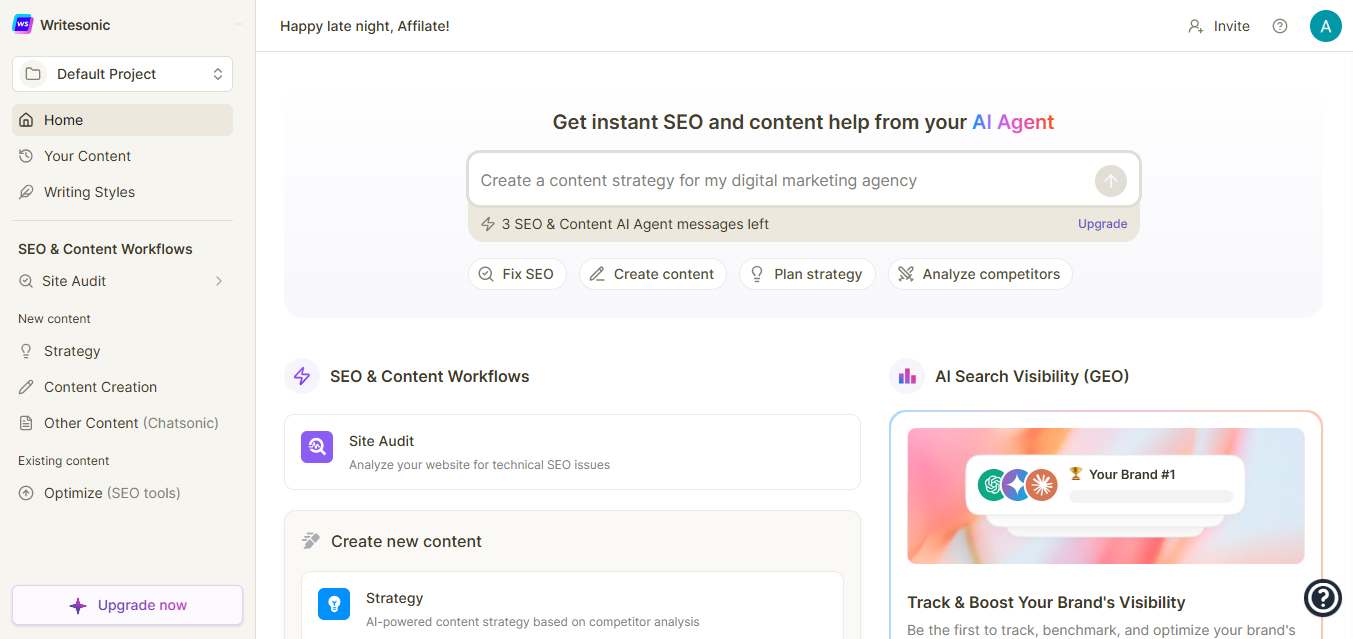Click the Upgrade link under prompt box
Viewport: 1353px width, 639px height.
pos(1102,224)
